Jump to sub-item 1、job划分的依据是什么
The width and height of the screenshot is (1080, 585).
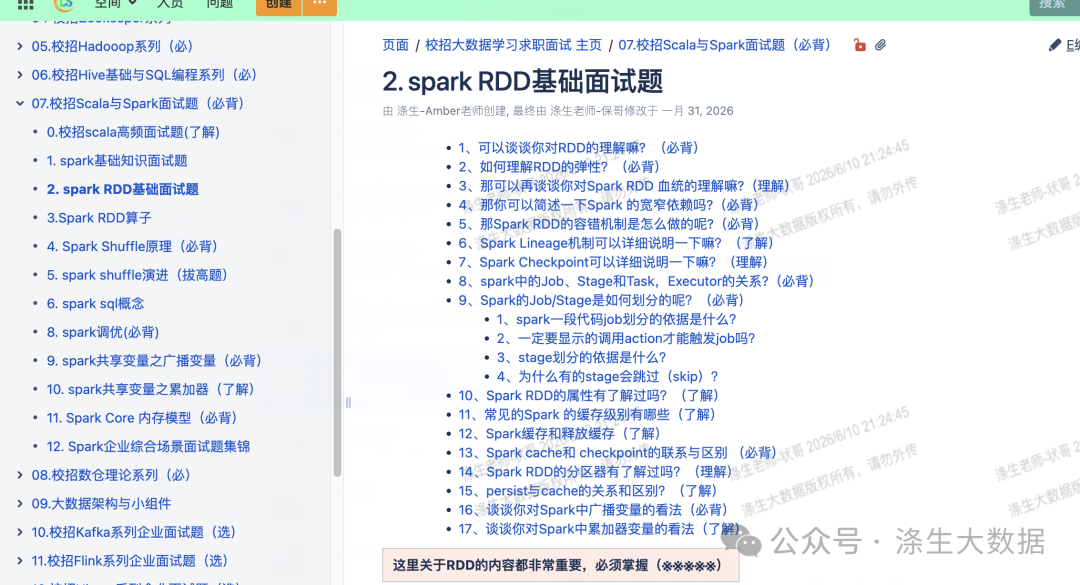click(x=616, y=320)
